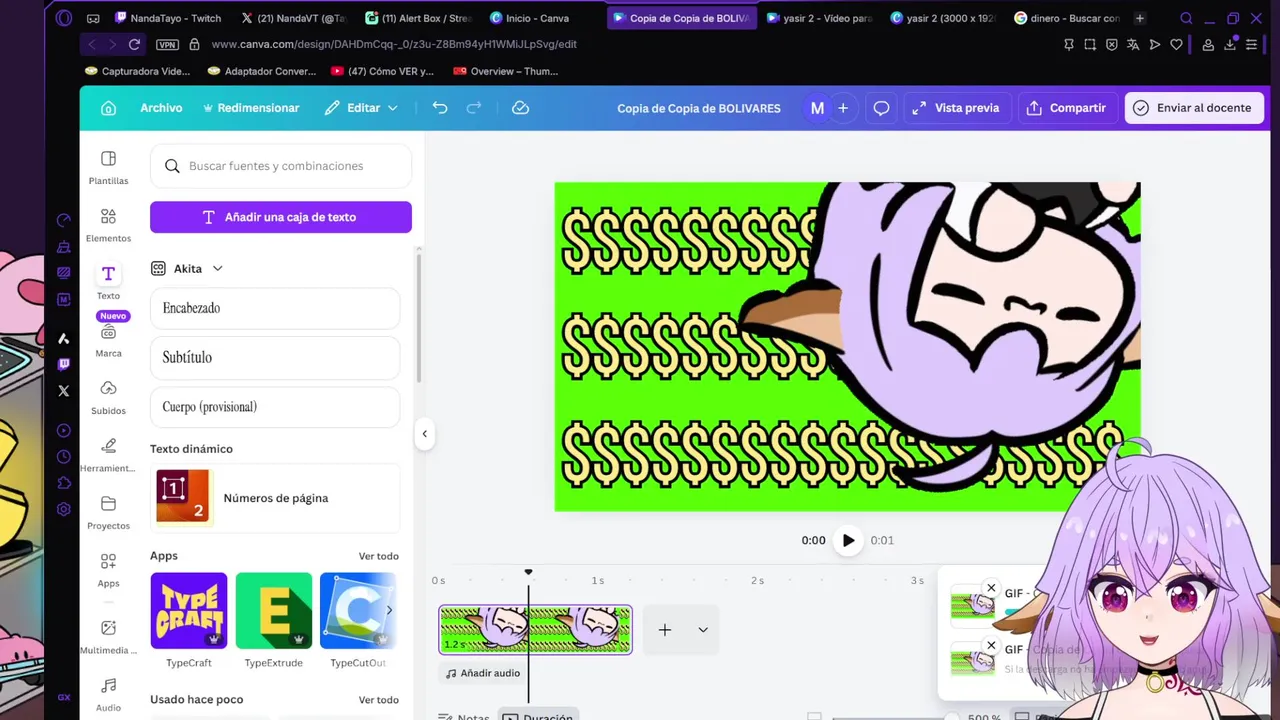1280x720 pixels.
Task: Add collaborator with plus icon
Action: tap(843, 108)
